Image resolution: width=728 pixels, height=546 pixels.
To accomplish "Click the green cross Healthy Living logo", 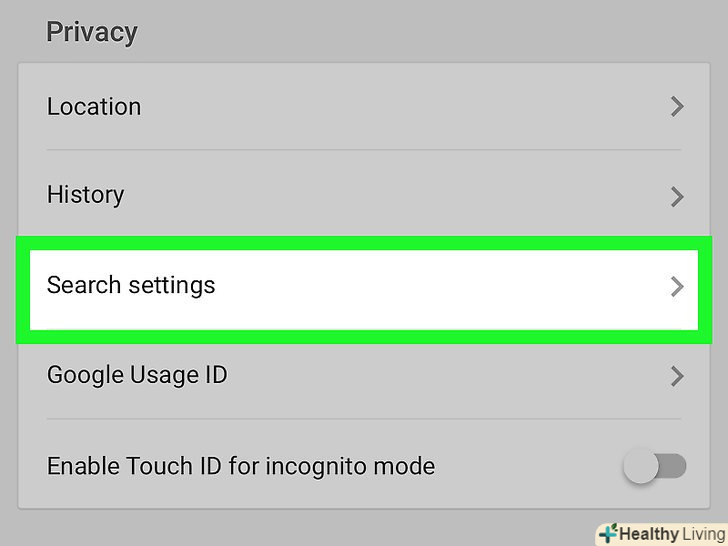I will 608,534.
